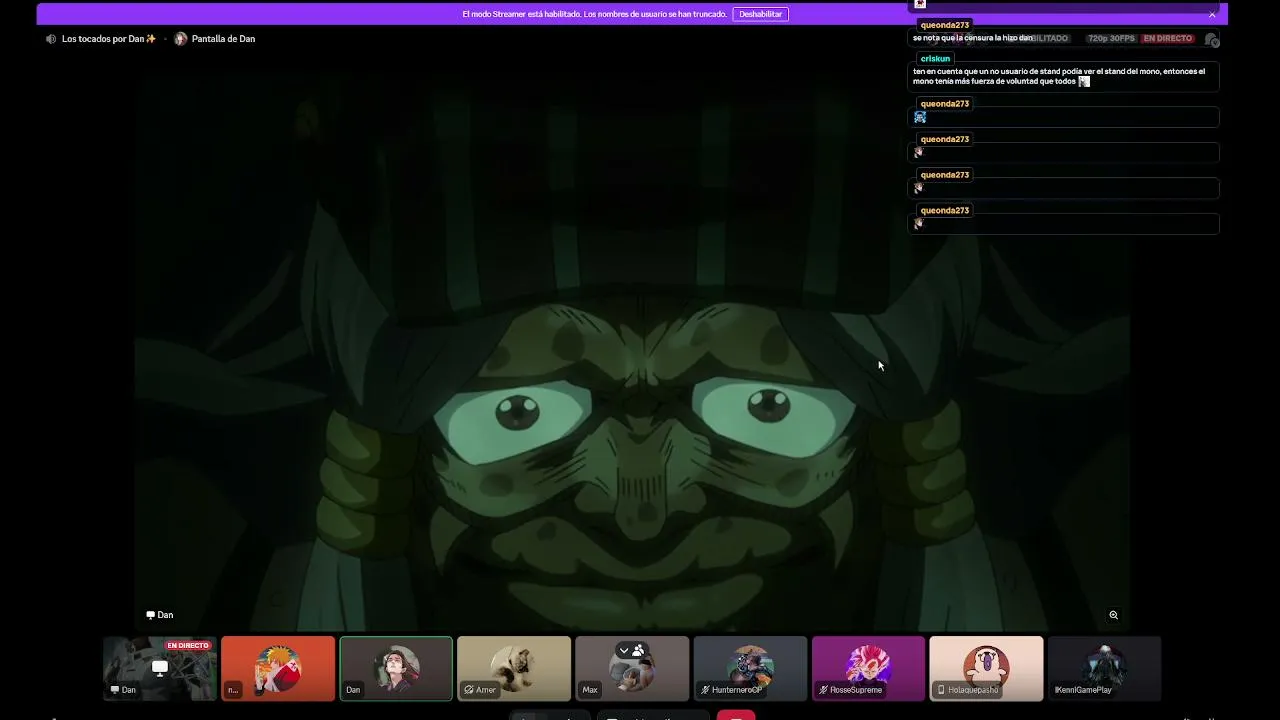Select the orange participant tile with anime avatar
The width and height of the screenshot is (1280, 720).
tap(278, 668)
